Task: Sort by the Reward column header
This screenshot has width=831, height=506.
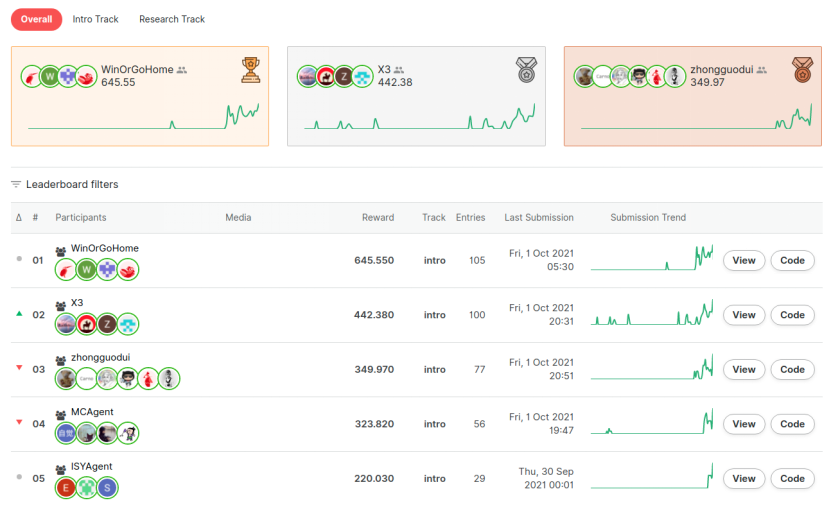Action: coord(378,217)
